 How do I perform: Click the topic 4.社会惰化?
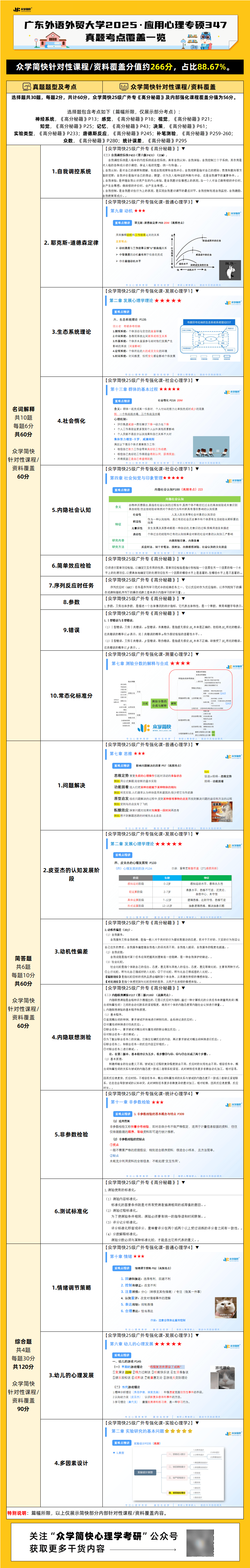coord(71,421)
